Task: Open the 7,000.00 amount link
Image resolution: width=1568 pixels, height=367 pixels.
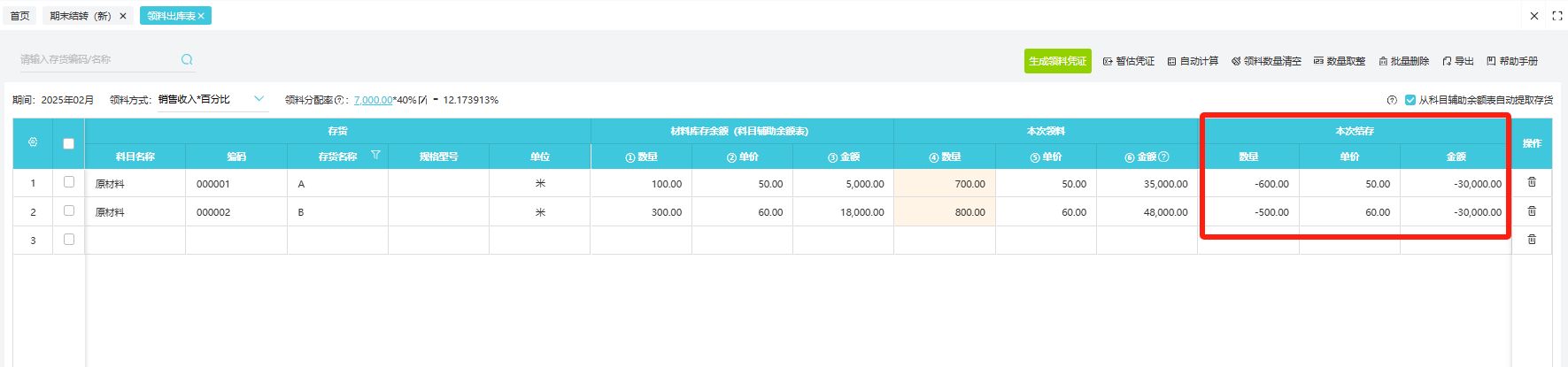Action: click(x=373, y=100)
